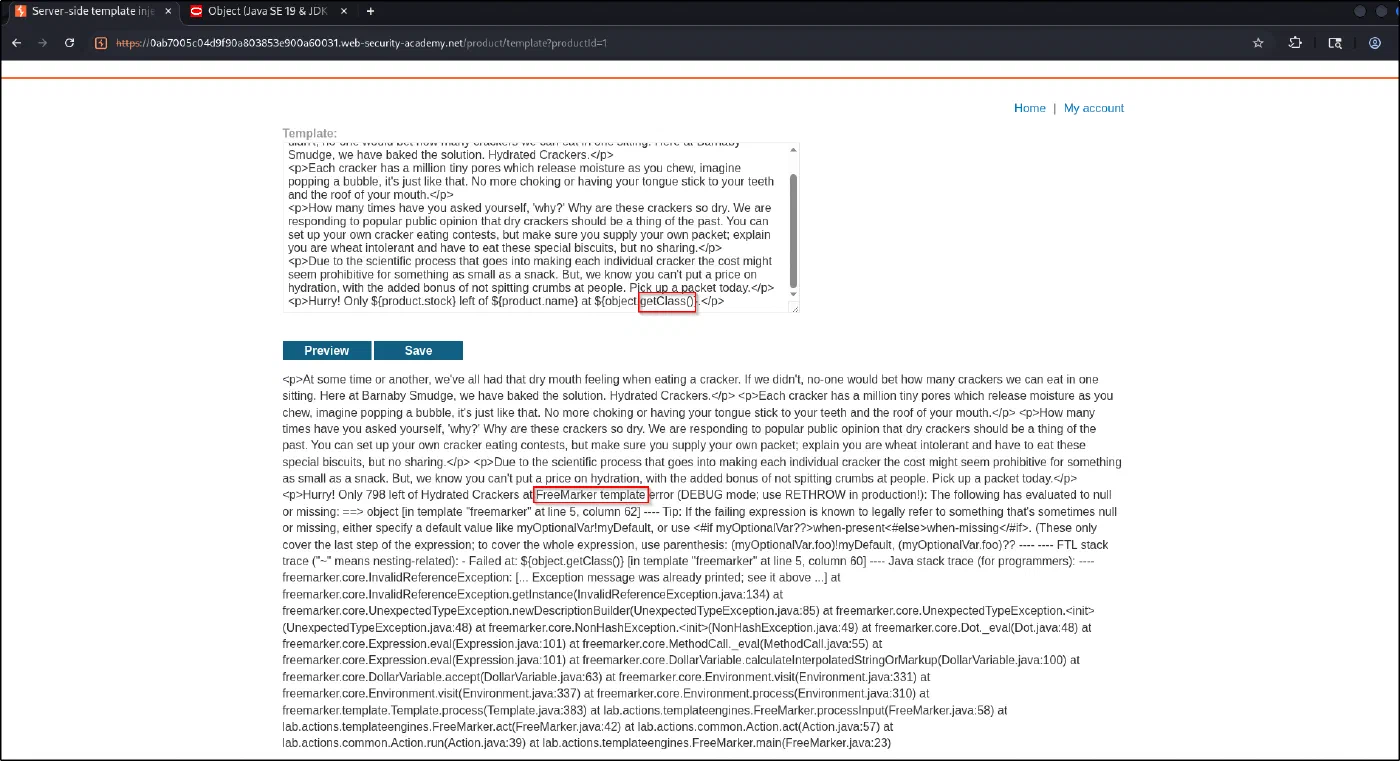The image size is (1400, 761).
Task: Open the browser extensions puzzle icon
Action: tap(1296, 43)
